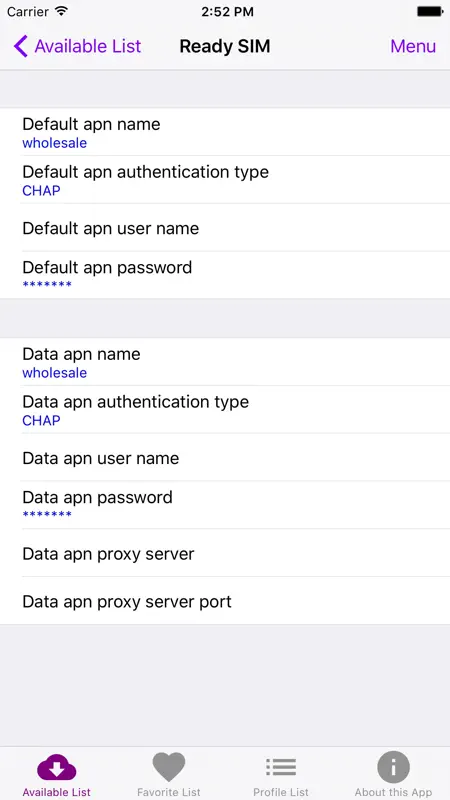Image resolution: width=450 pixels, height=800 pixels.
Task: Tap the battery status icon
Action: pyautogui.click(x=430, y=11)
